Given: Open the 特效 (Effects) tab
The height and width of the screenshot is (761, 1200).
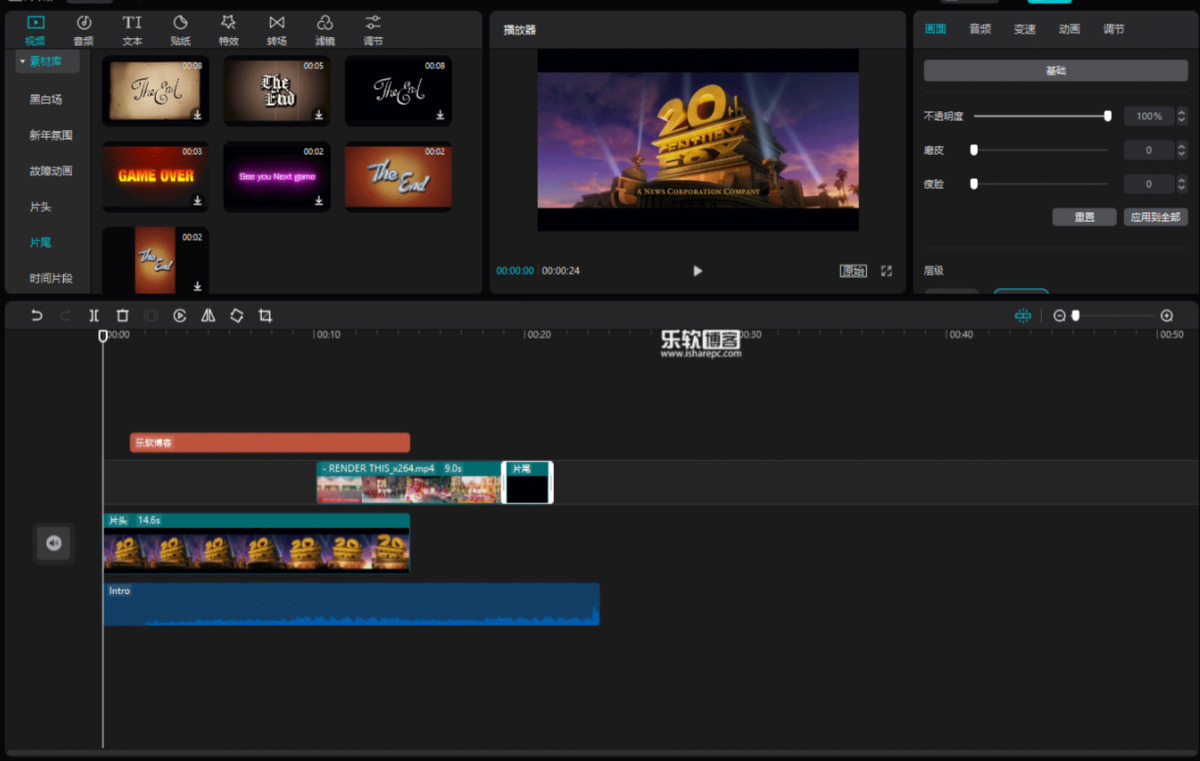Looking at the screenshot, I should (228, 29).
